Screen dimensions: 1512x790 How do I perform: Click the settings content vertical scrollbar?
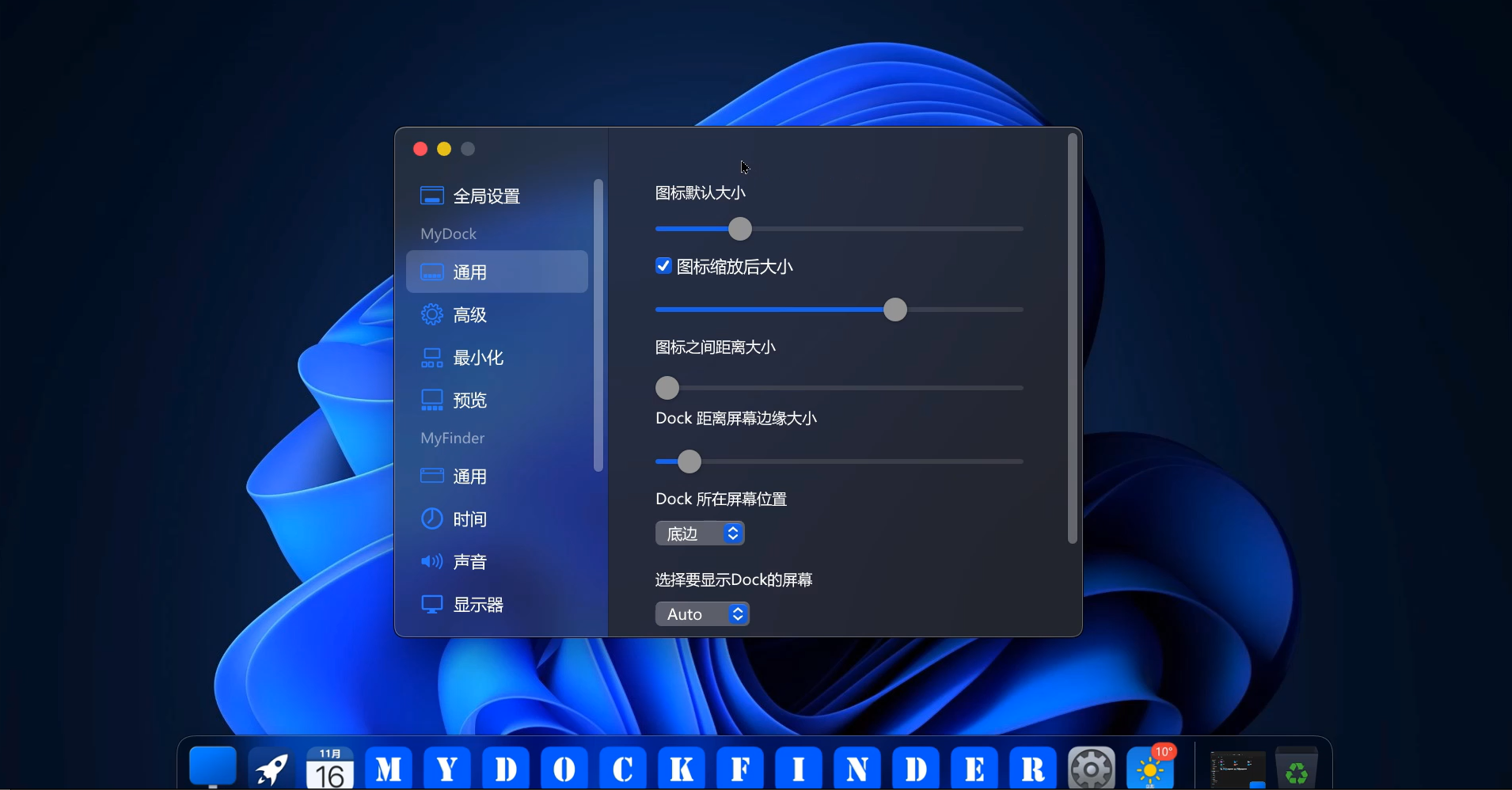coord(1073,339)
